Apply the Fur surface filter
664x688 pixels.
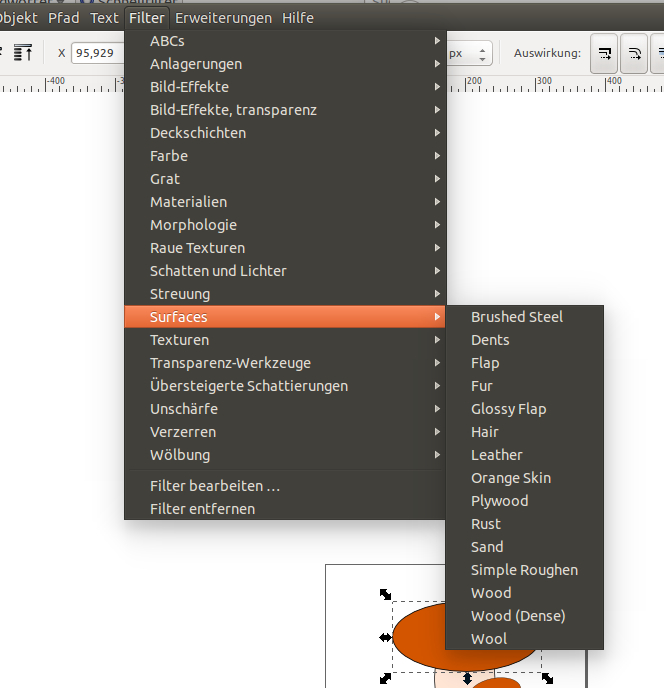pyautogui.click(x=524, y=386)
